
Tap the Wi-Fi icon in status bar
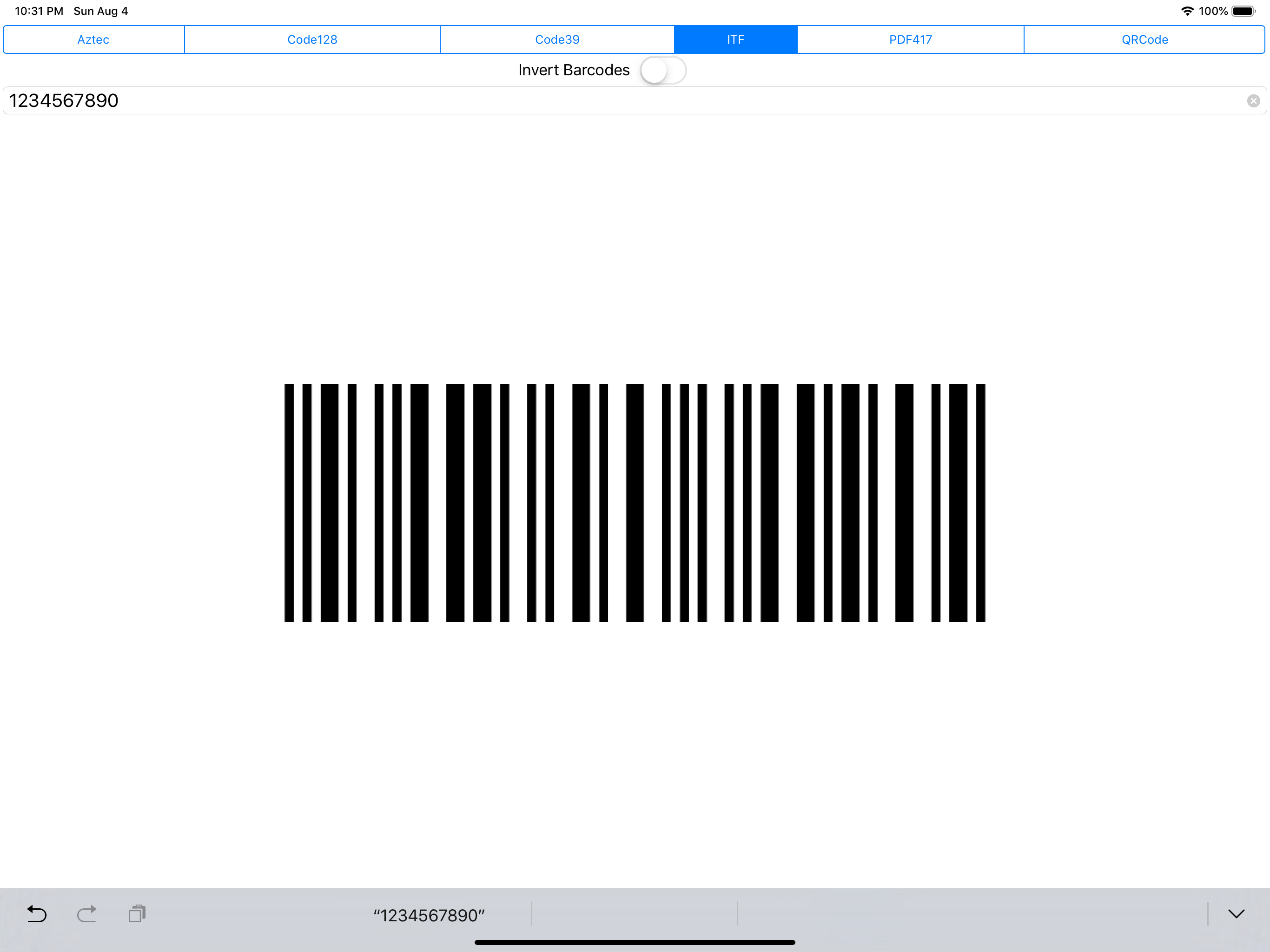pos(1187,10)
